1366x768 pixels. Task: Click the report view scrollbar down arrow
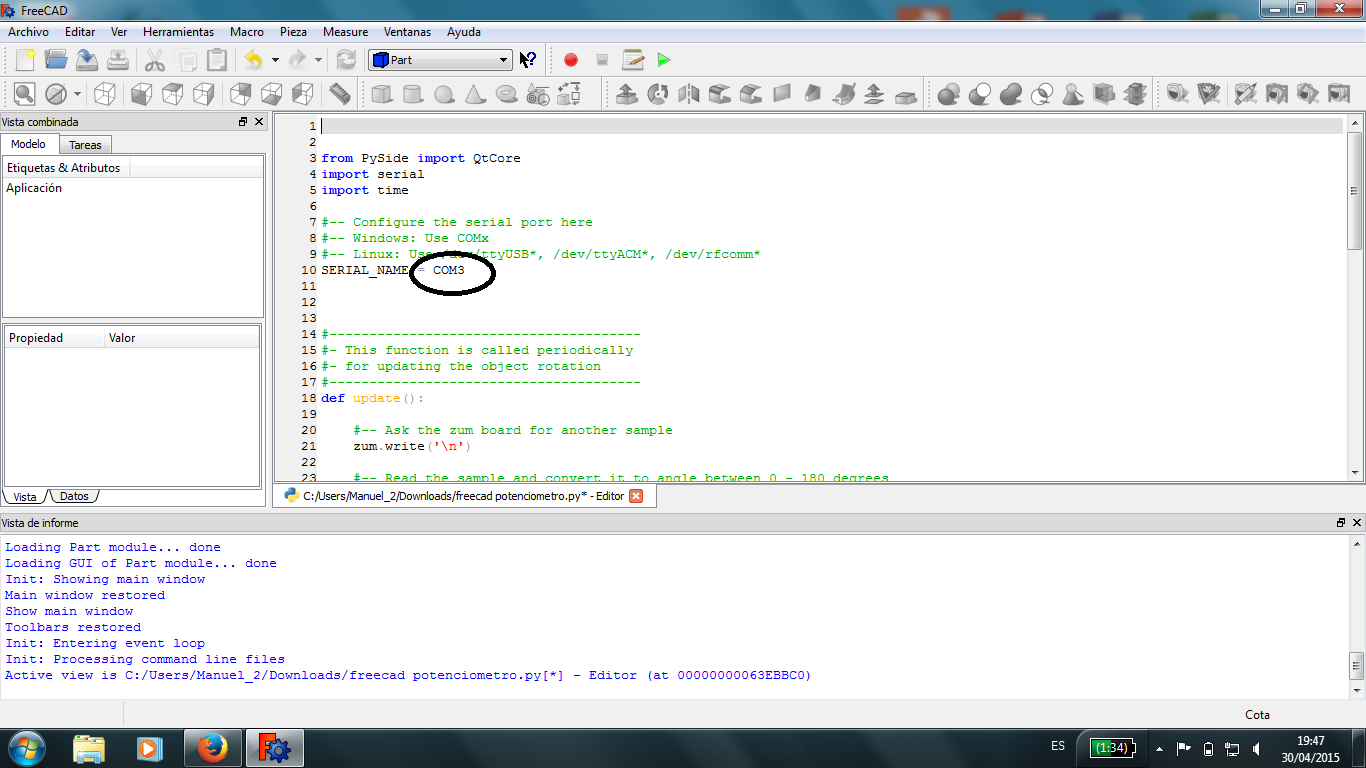1356,690
